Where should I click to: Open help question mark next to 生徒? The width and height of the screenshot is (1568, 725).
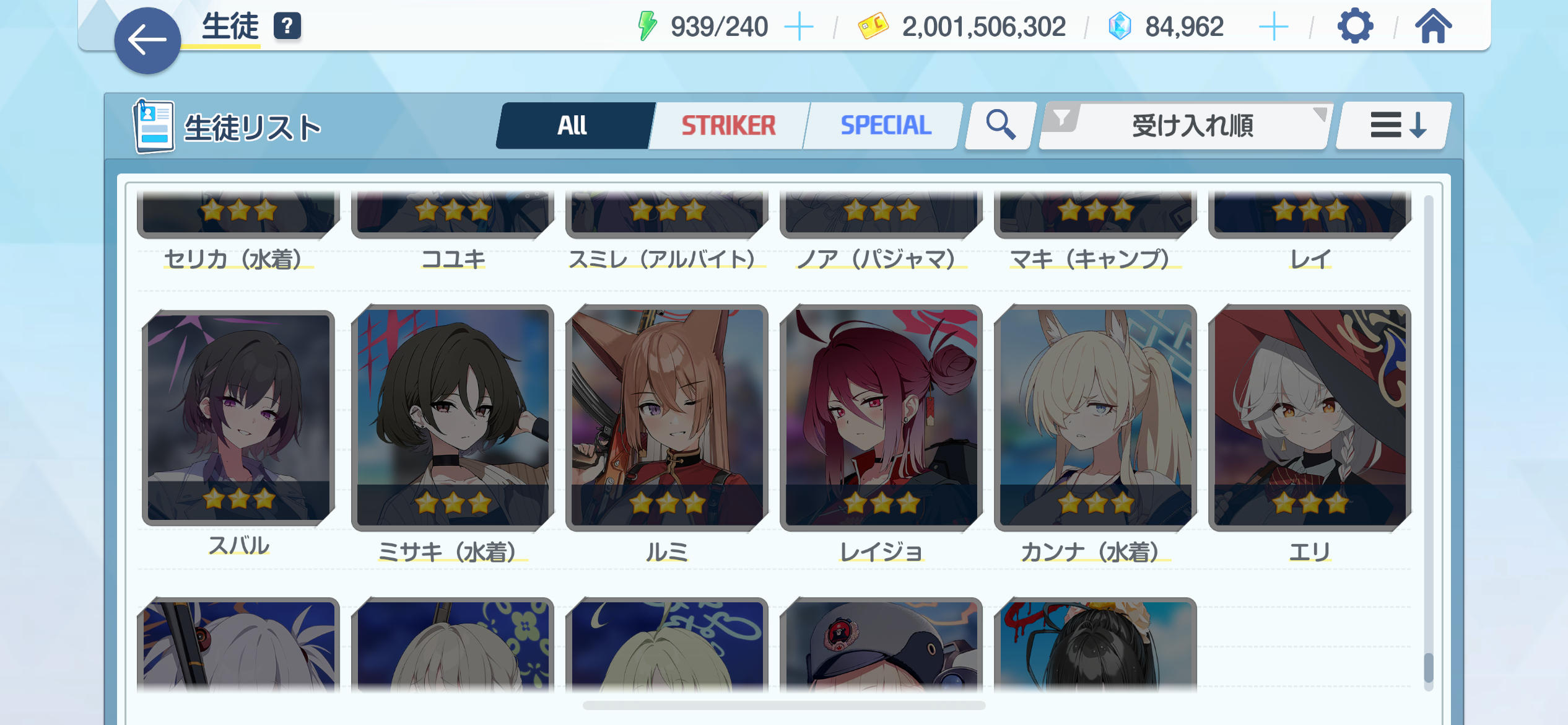(x=287, y=27)
